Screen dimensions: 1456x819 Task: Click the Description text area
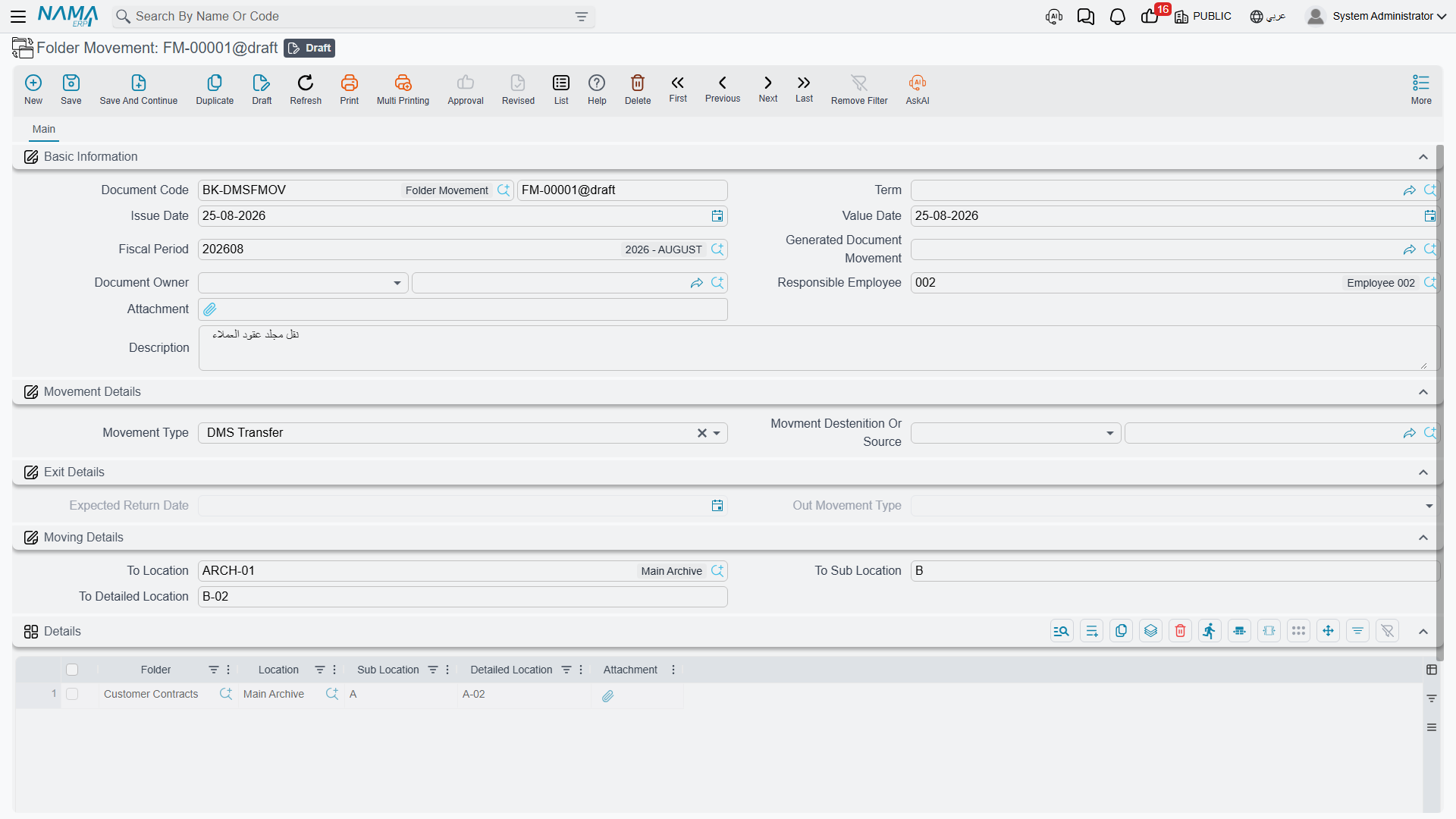(818, 348)
